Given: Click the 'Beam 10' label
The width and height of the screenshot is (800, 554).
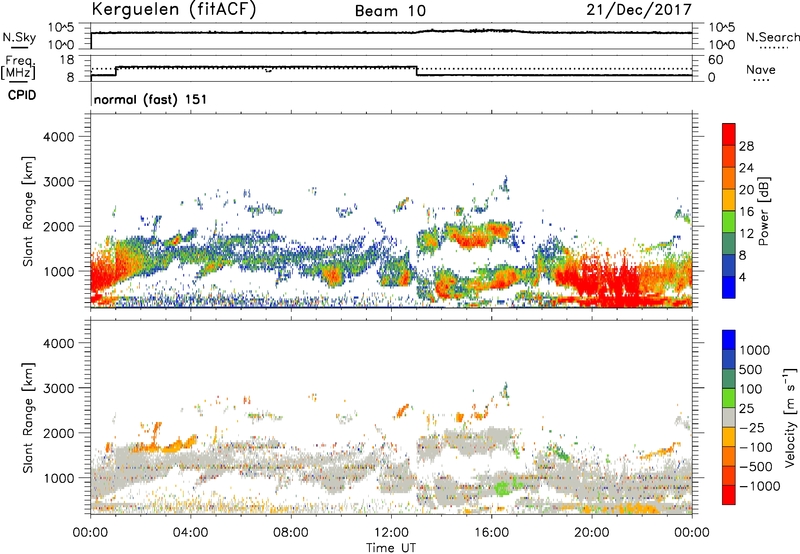Looking at the screenshot, I should click(390, 11).
